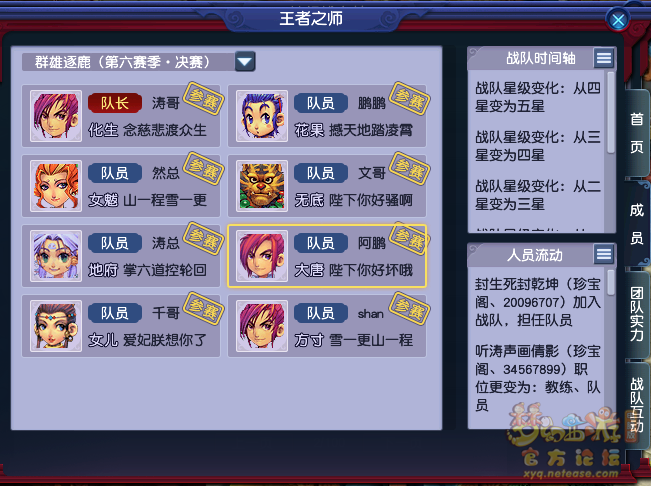Click 然总's orange-haired avatar

pos(56,186)
